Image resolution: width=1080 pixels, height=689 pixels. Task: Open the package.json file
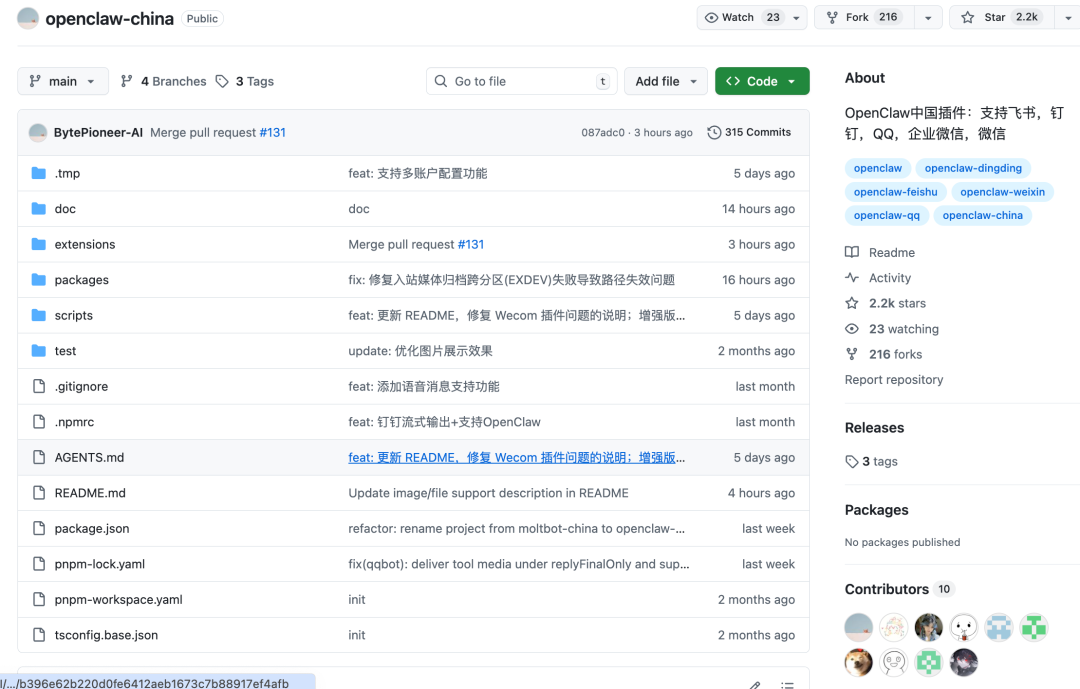pos(92,528)
